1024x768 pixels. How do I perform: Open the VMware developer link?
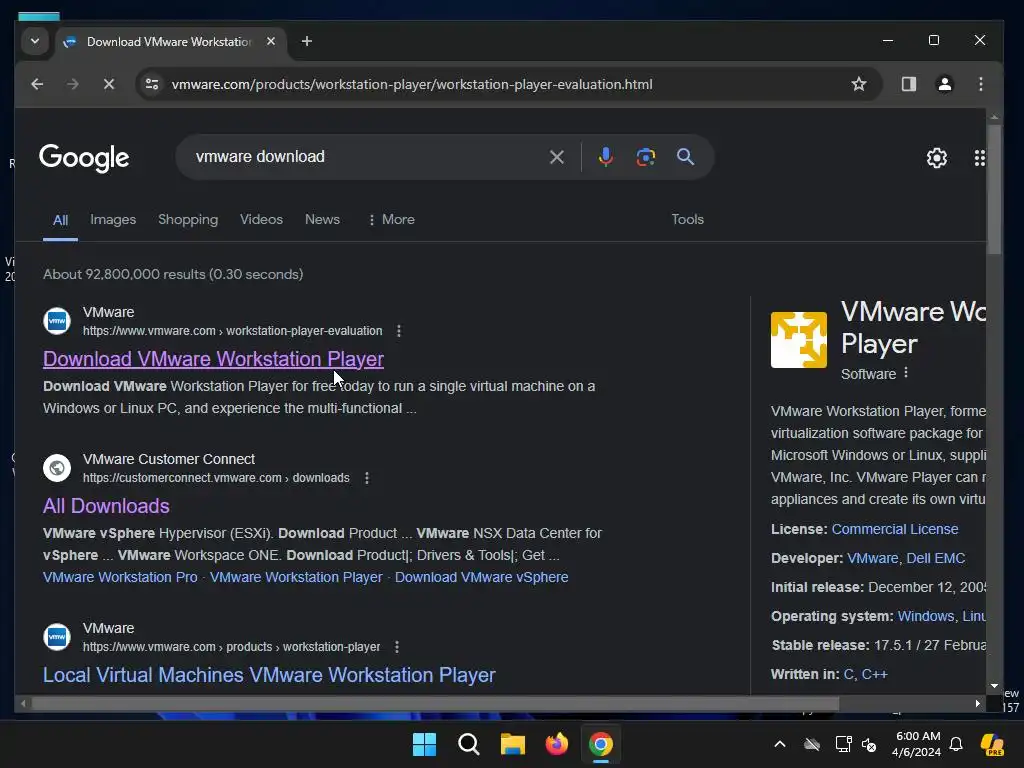coord(872,558)
